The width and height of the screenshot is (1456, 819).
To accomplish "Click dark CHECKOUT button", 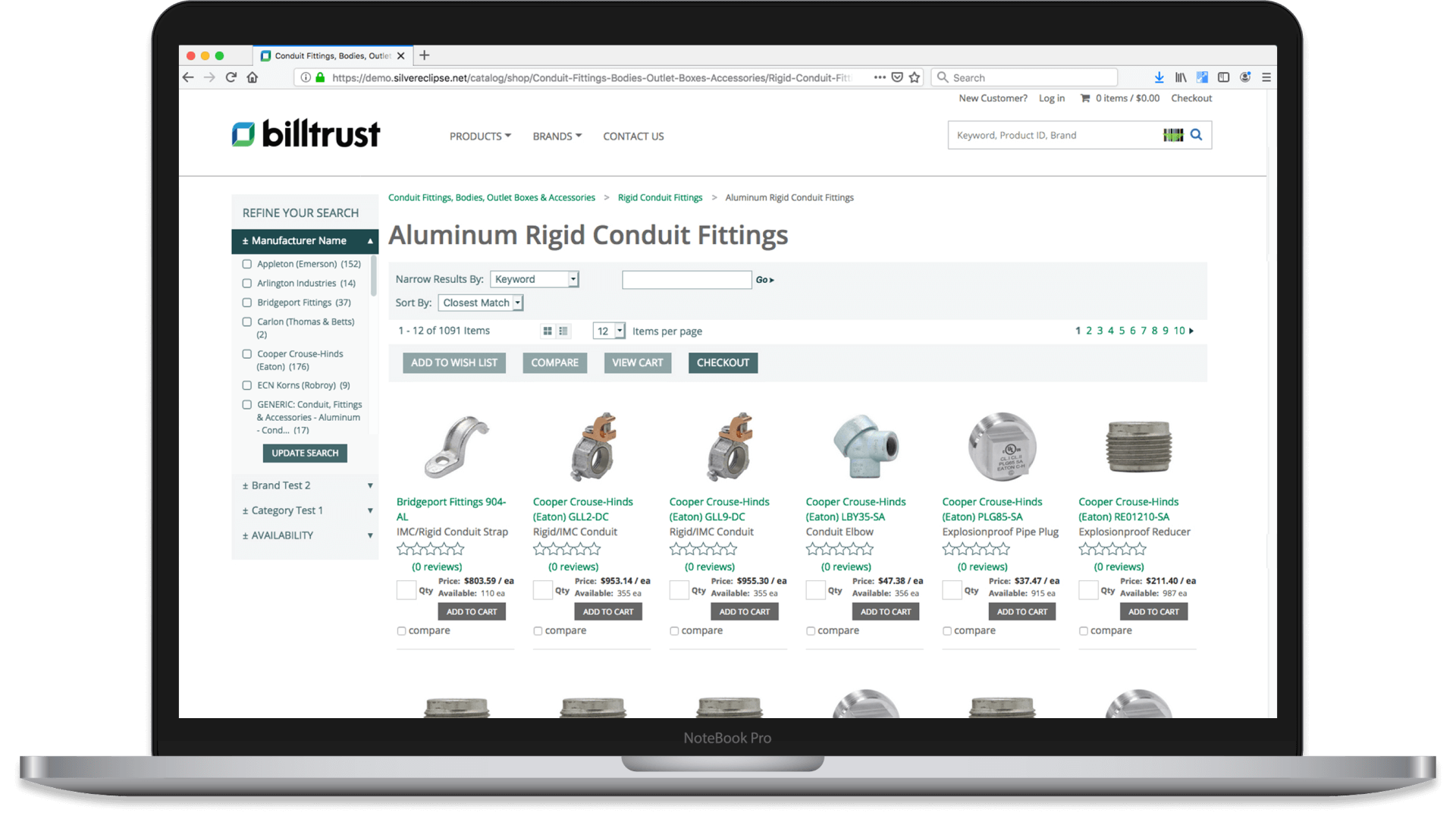I will coord(723,363).
